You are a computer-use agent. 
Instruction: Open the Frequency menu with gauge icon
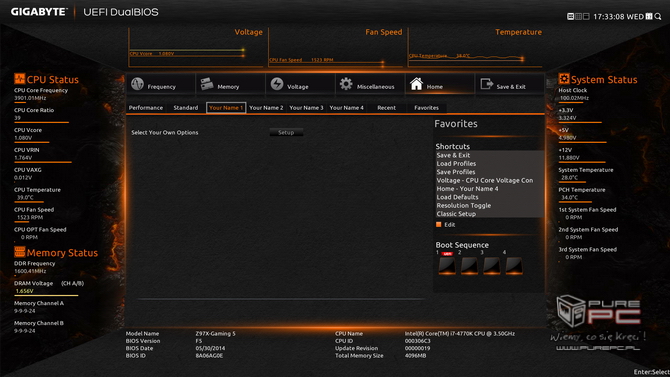tap(161, 84)
